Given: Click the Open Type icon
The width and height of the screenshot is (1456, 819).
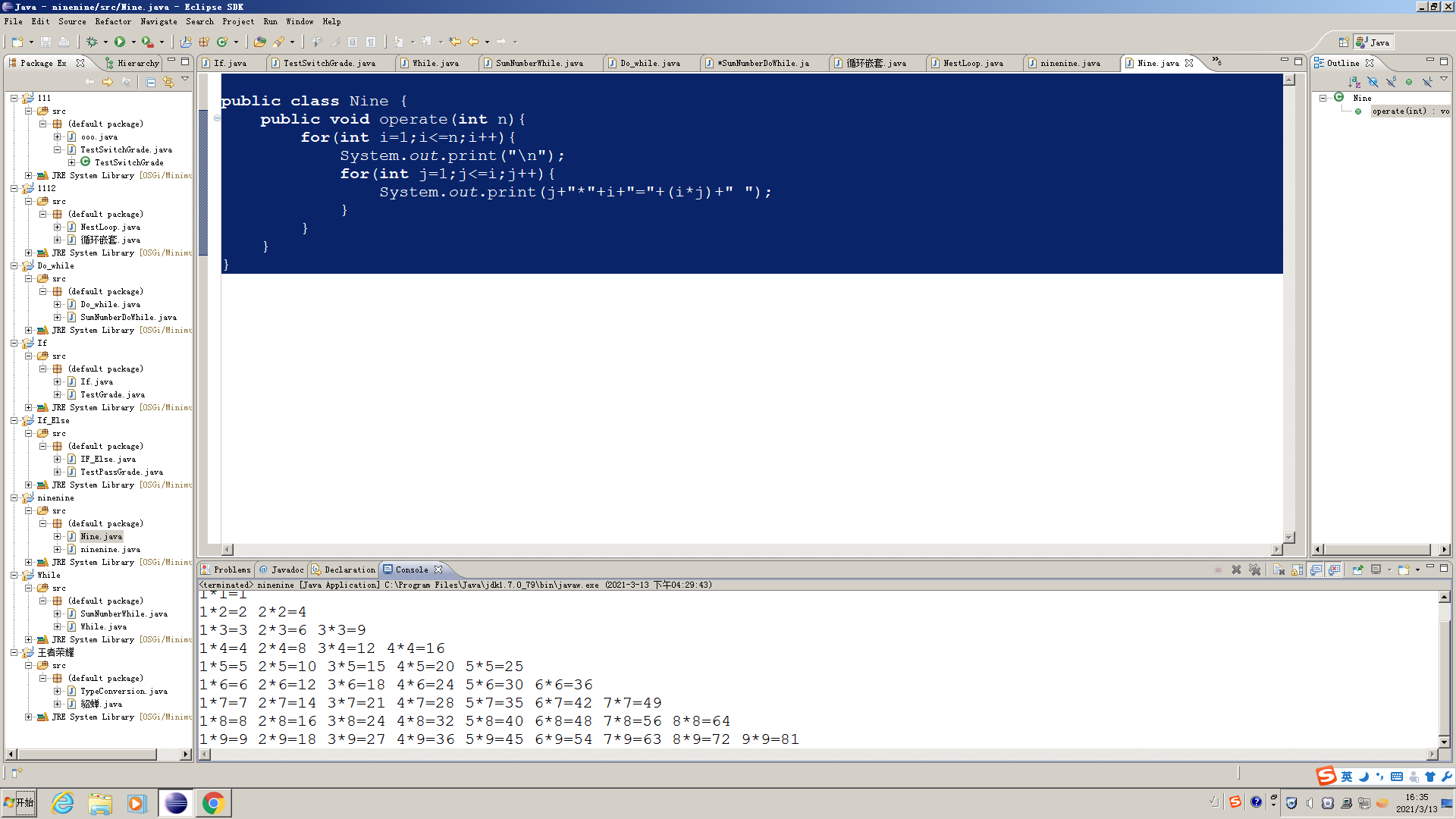Looking at the screenshot, I should pos(260,42).
